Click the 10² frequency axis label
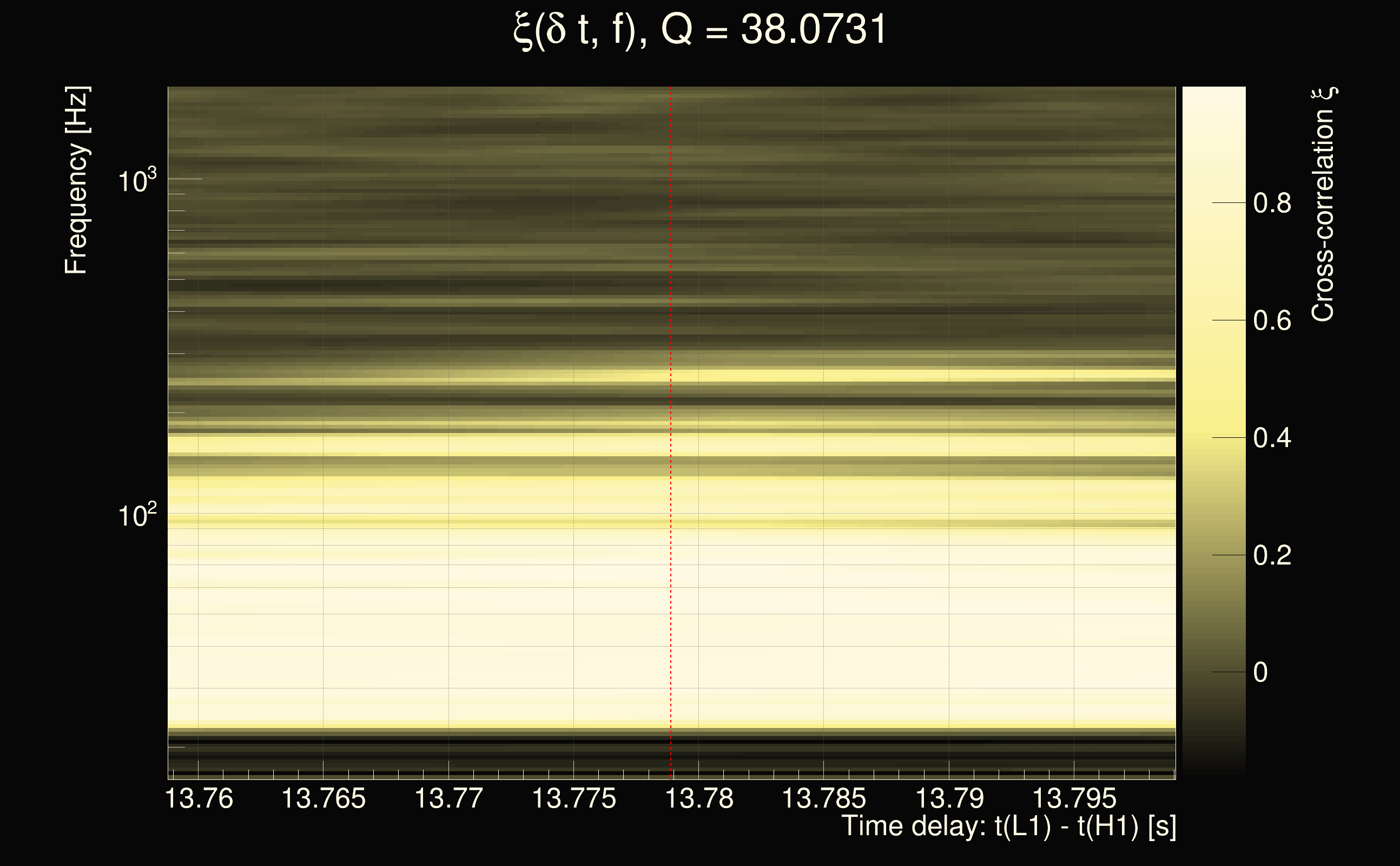1400x866 pixels. pyautogui.click(x=136, y=515)
